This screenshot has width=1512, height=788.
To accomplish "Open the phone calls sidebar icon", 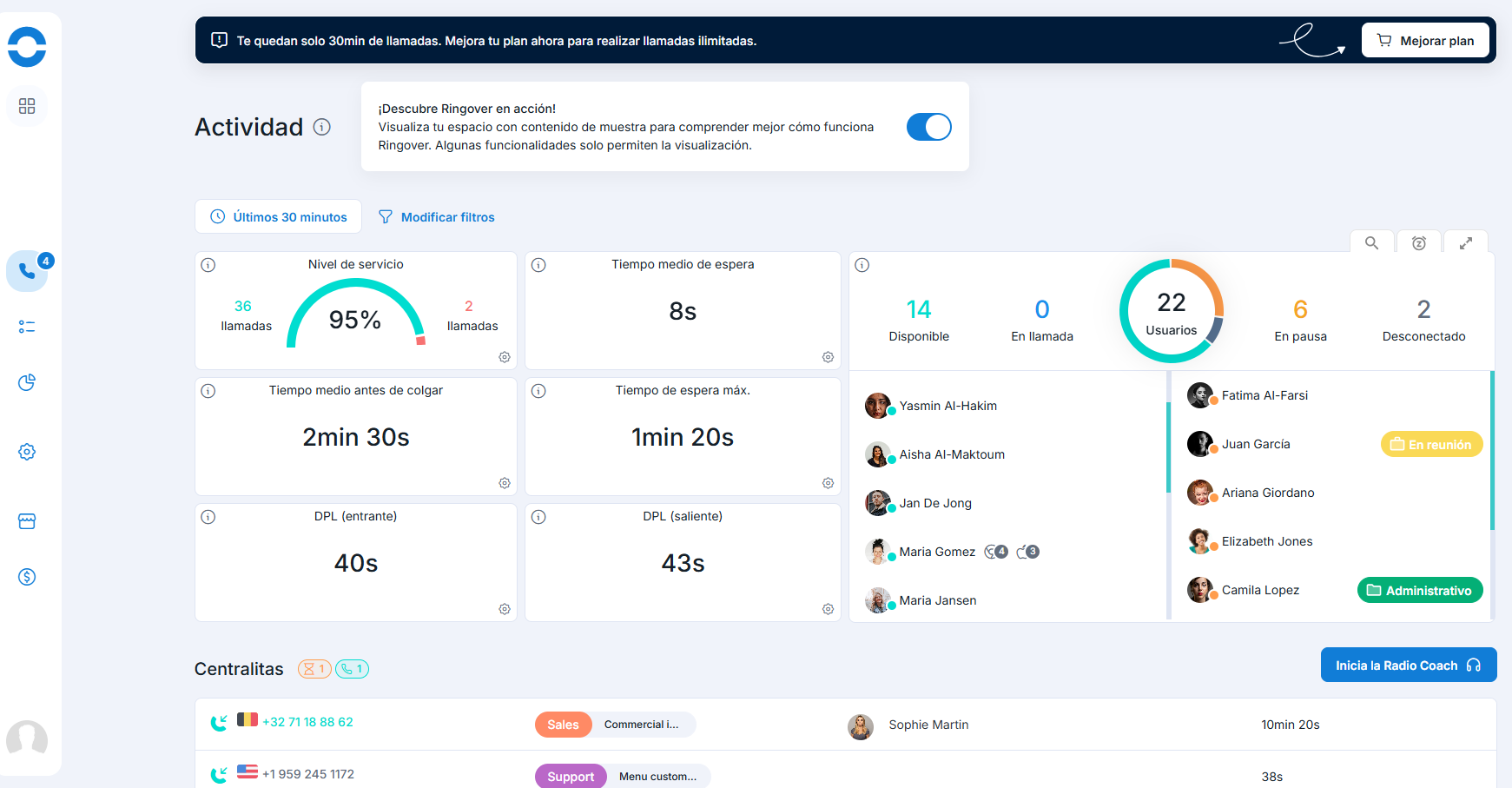I will pos(27,271).
